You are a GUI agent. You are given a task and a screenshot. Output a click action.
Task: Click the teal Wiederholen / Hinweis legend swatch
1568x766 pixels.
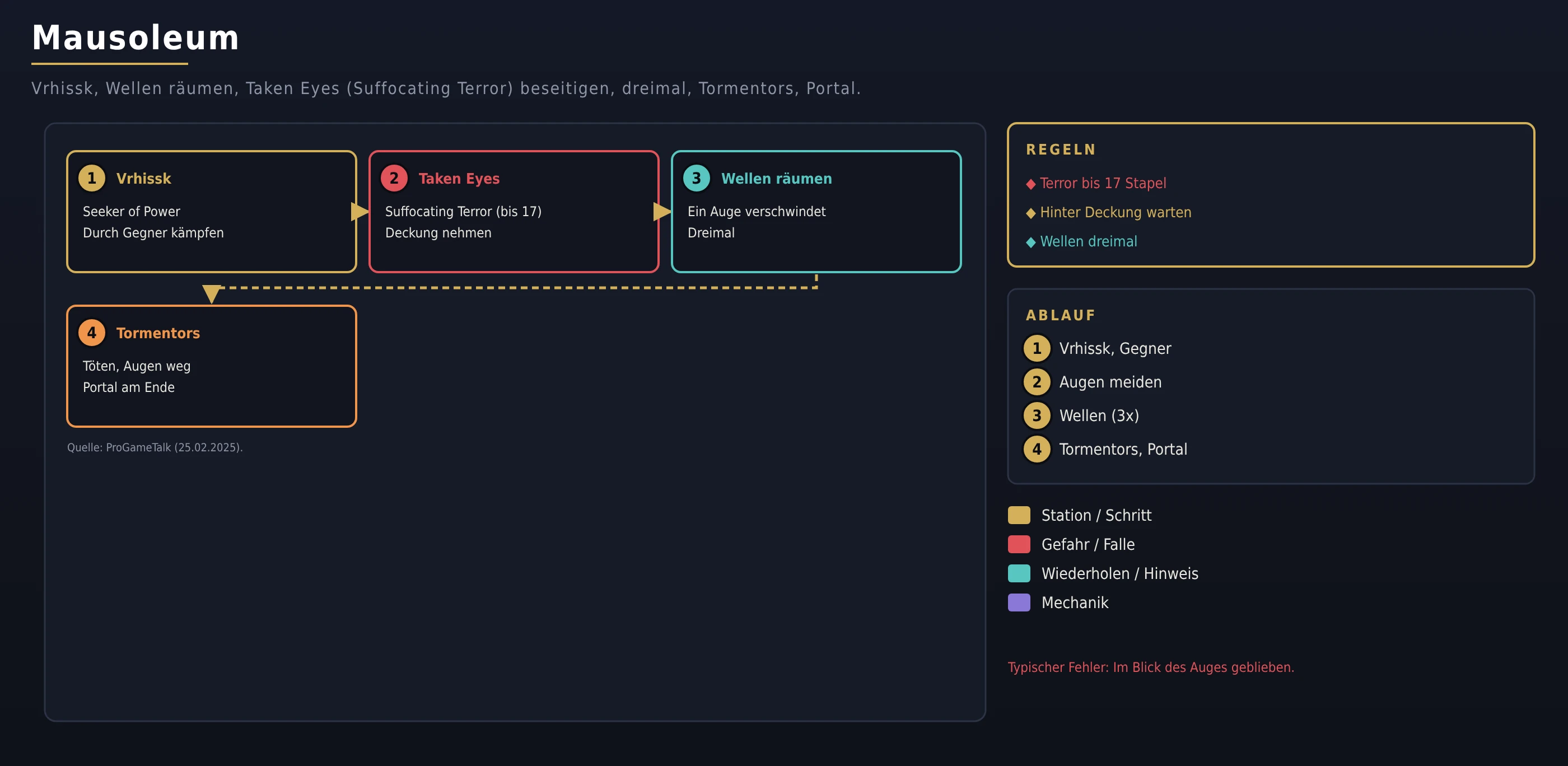pos(1019,574)
